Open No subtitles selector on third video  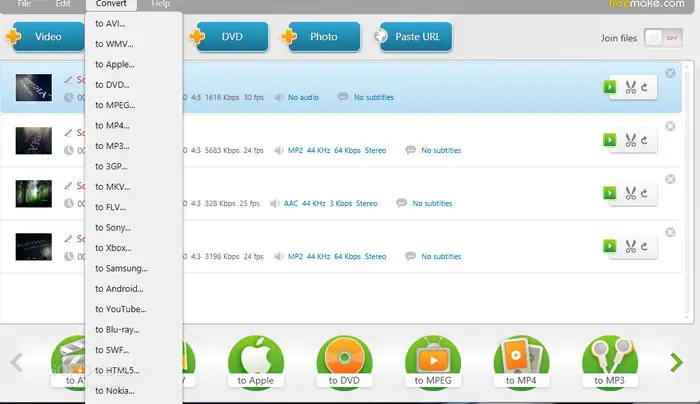tap(432, 204)
